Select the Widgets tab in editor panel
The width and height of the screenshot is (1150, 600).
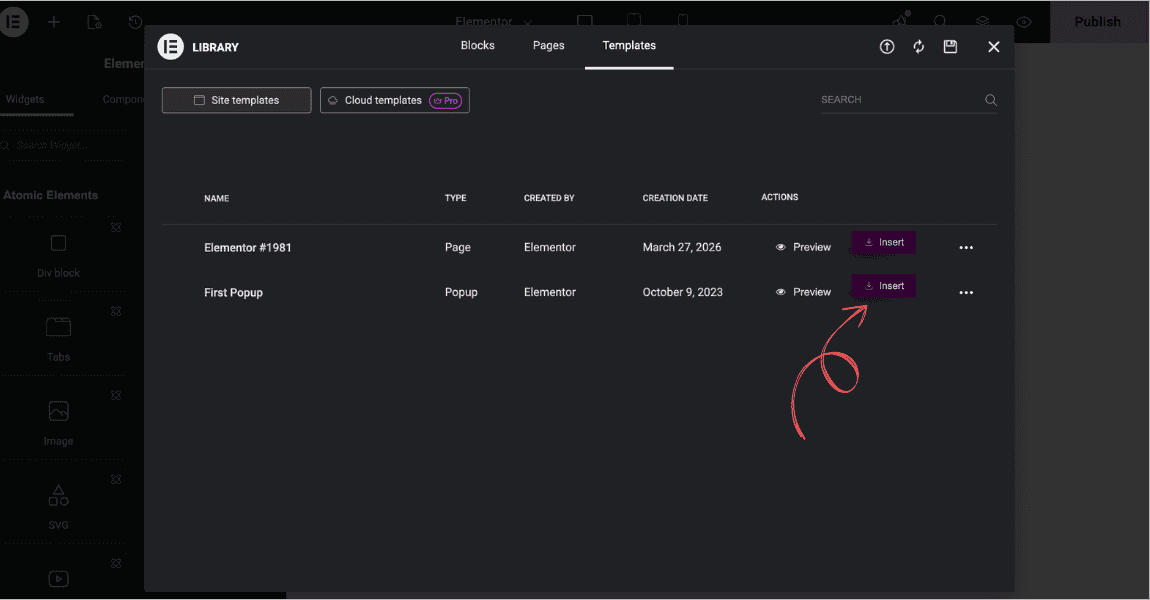[x=25, y=99]
